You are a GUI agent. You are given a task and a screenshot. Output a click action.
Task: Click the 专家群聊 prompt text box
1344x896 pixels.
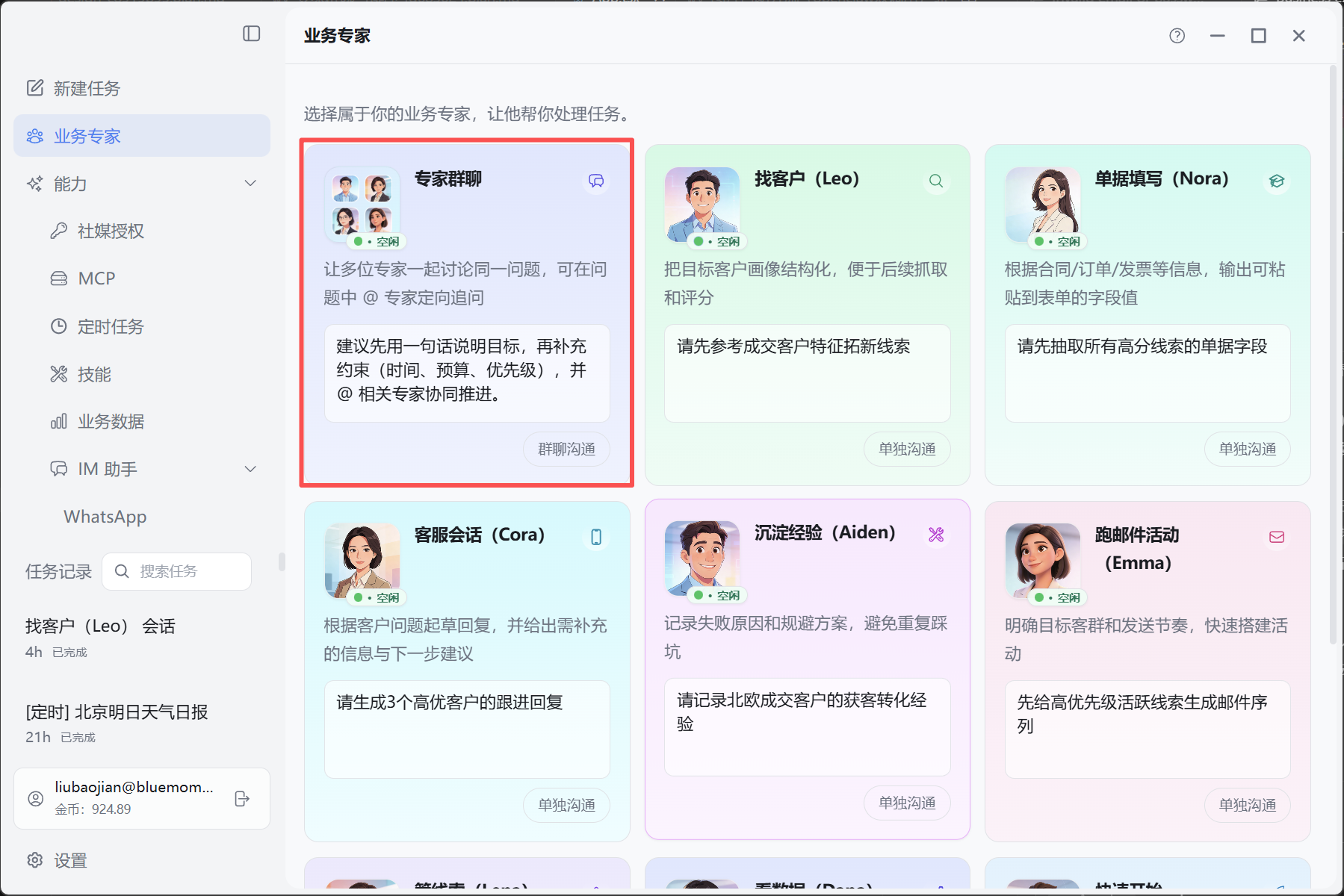tap(467, 373)
